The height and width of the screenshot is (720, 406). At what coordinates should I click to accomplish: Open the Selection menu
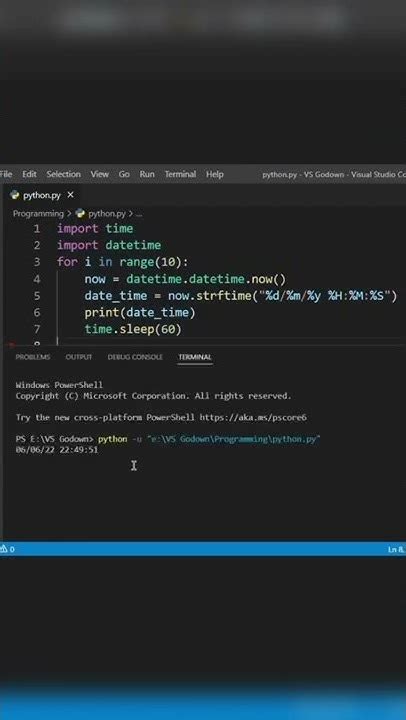(63, 174)
